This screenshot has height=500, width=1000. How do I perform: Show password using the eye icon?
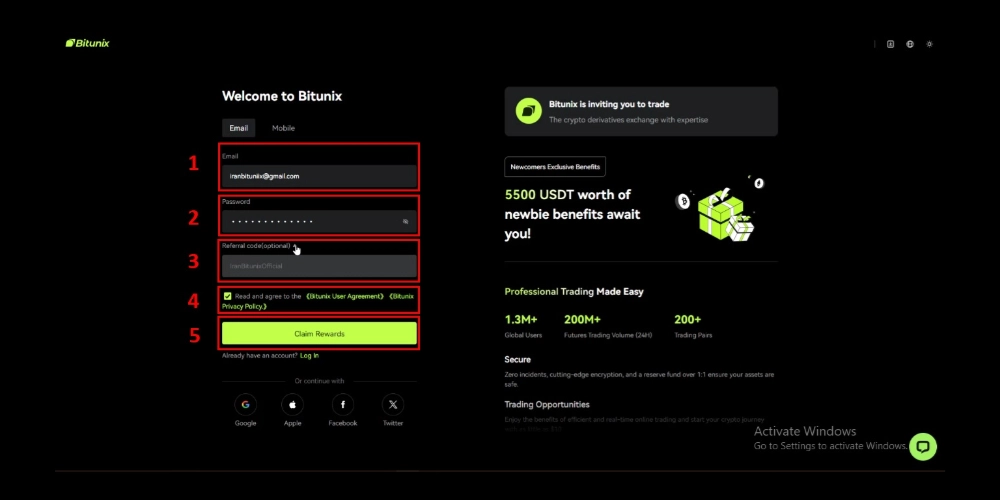(x=406, y=221)
